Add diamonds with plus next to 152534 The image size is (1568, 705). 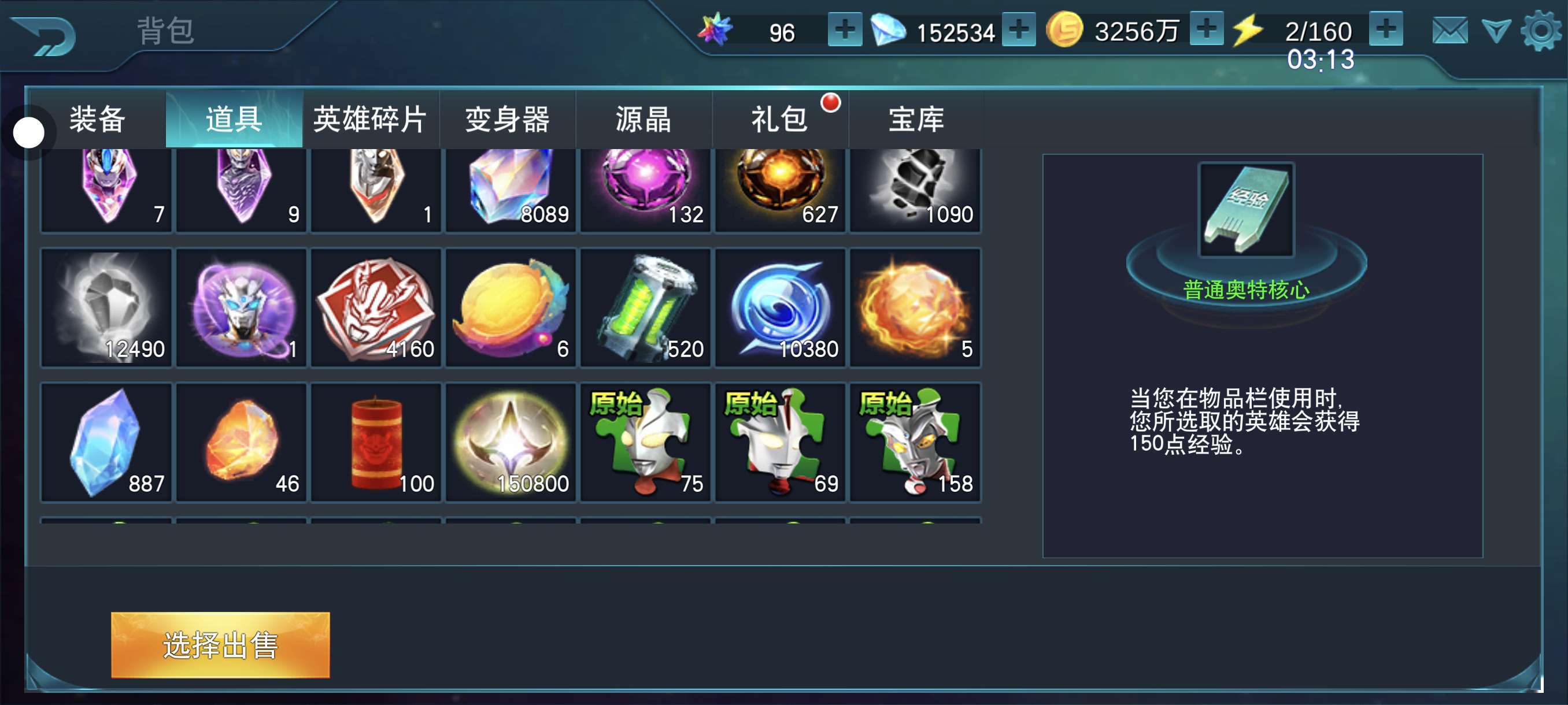click(1018, 29)
